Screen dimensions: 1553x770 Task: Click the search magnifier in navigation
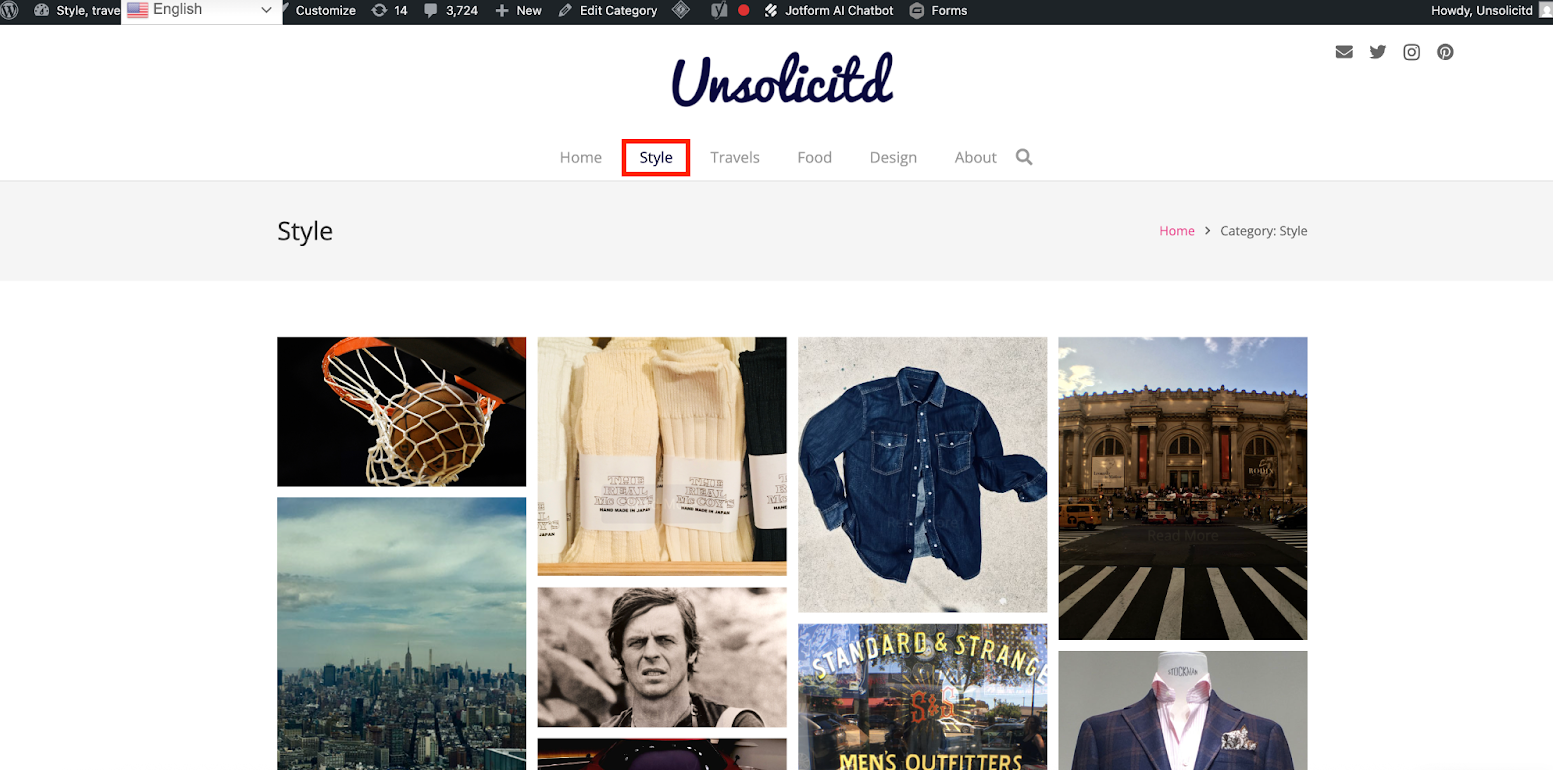[x=1024, y=157]
